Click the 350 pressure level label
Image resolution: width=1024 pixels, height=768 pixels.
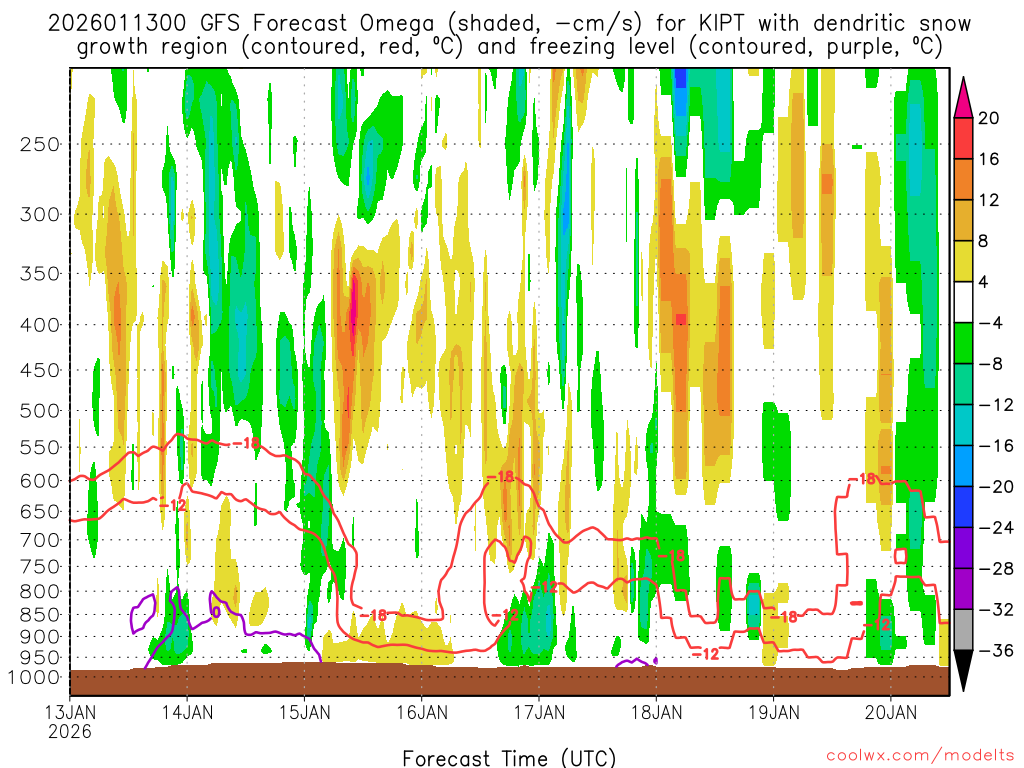(40, 274)
